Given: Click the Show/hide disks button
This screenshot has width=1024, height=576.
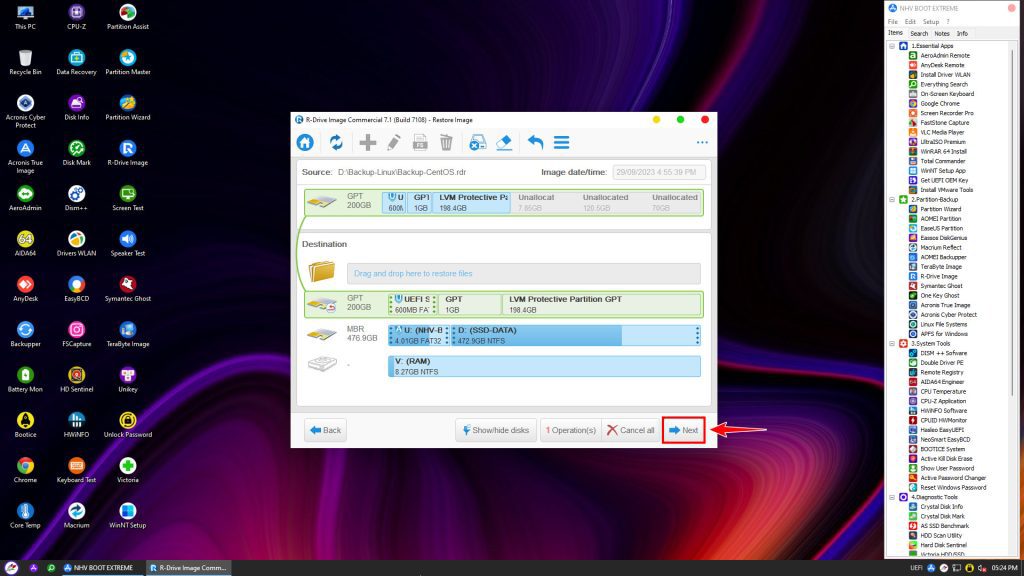Looking at the screenshot, I should 496,430.
